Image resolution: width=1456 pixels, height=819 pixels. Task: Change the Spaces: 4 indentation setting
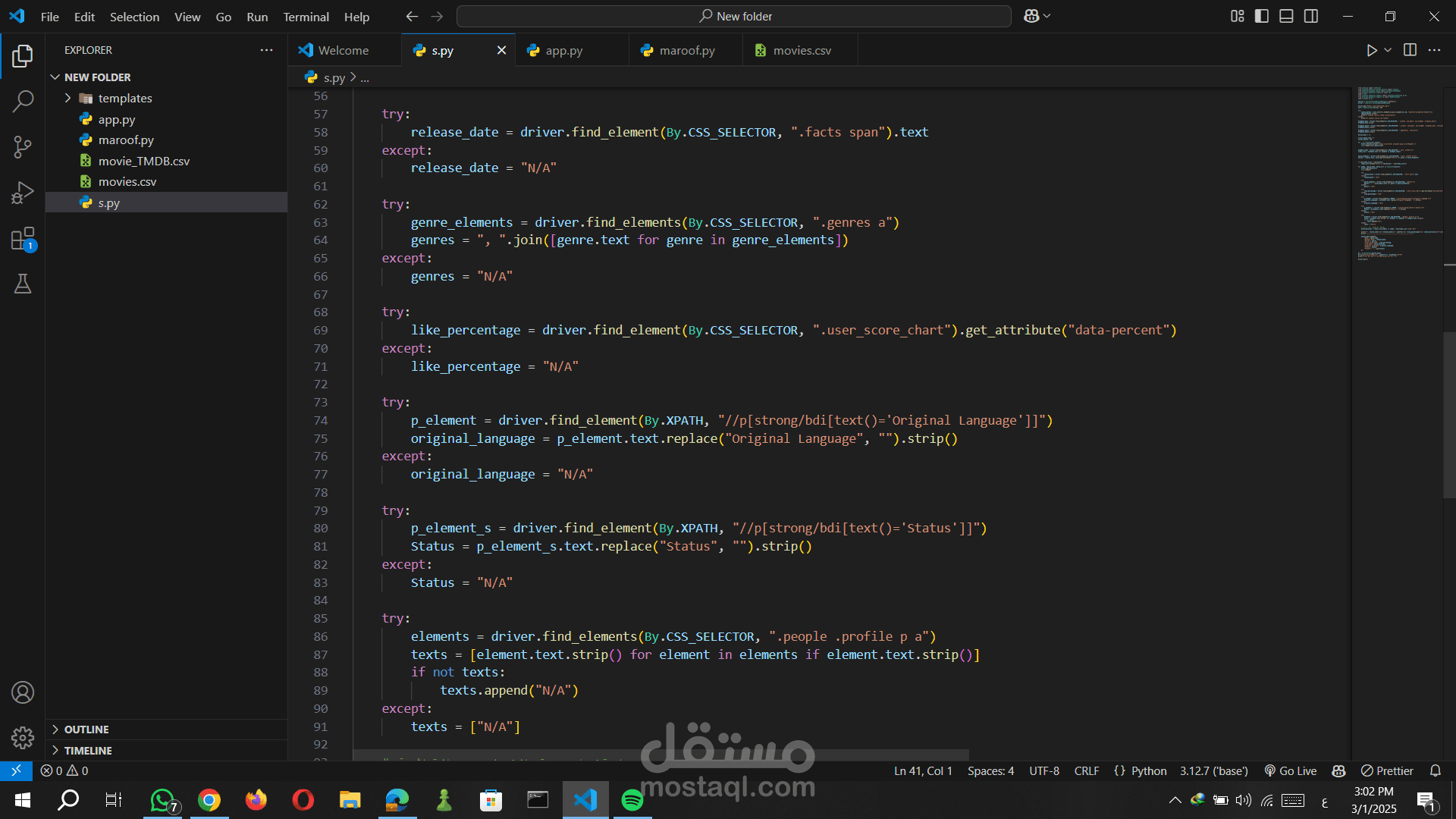[990, 770]
